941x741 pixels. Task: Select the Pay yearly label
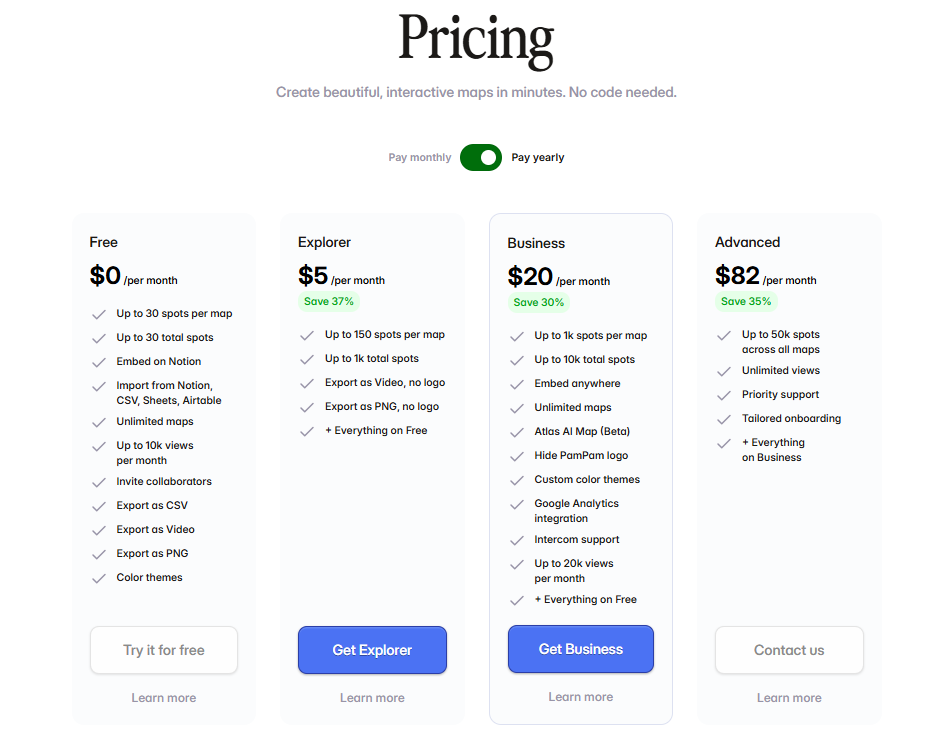538,158
